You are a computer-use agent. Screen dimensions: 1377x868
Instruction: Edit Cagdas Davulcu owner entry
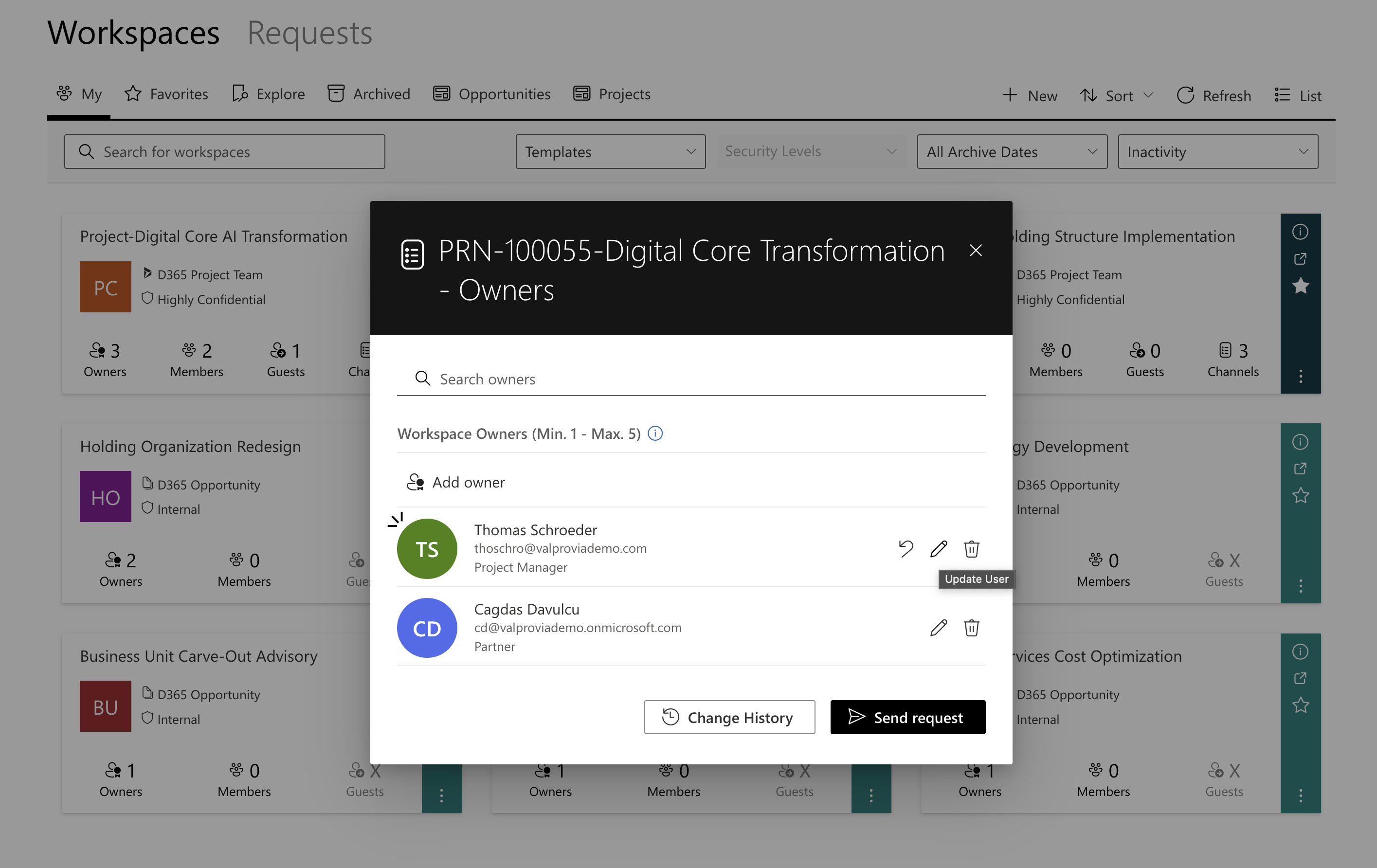tap(939, 628)
